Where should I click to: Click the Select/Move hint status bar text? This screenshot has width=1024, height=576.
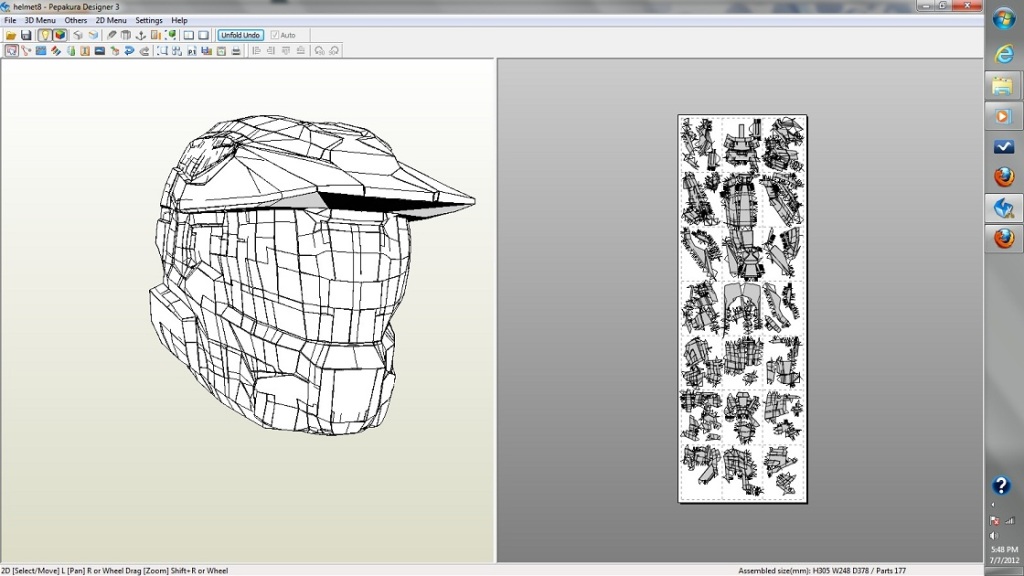coord(115,571)
